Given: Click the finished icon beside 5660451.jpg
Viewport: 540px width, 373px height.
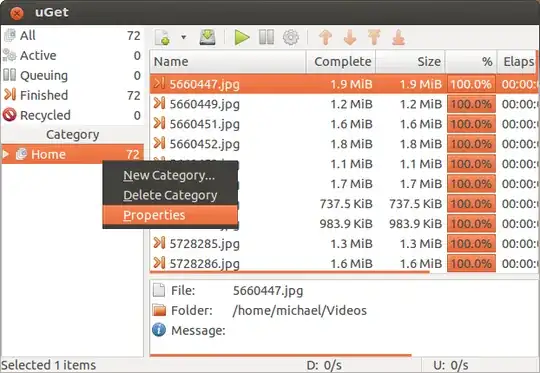Looking at the screenshot, I should 159,123.
